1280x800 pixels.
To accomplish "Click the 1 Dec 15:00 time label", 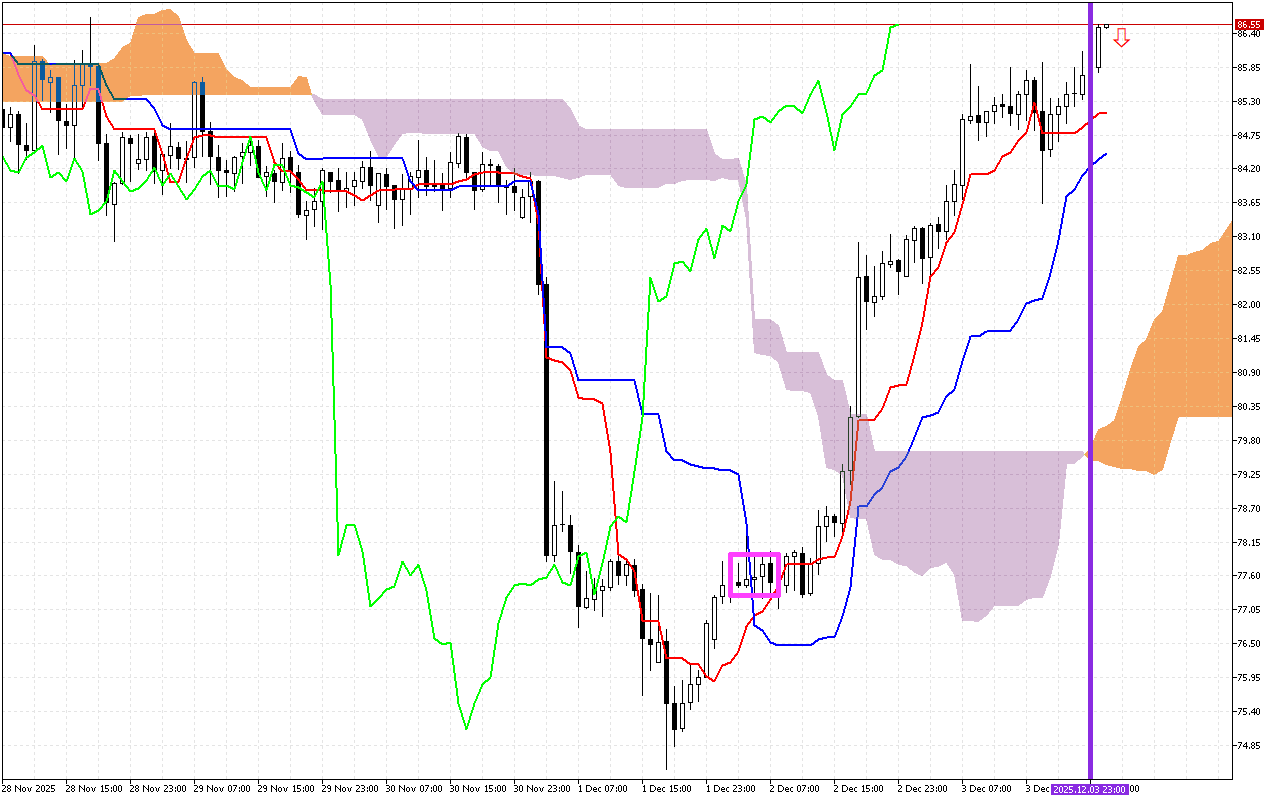I will click(x=670, y=789).
